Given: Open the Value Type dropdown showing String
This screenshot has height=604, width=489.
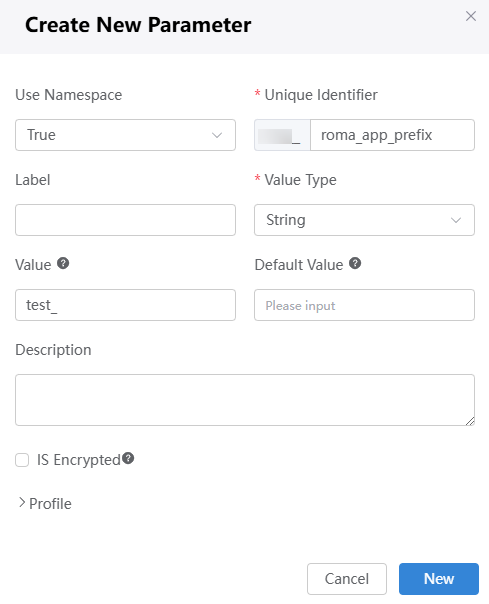Looking at the screenshot, I should click(364, 220).
